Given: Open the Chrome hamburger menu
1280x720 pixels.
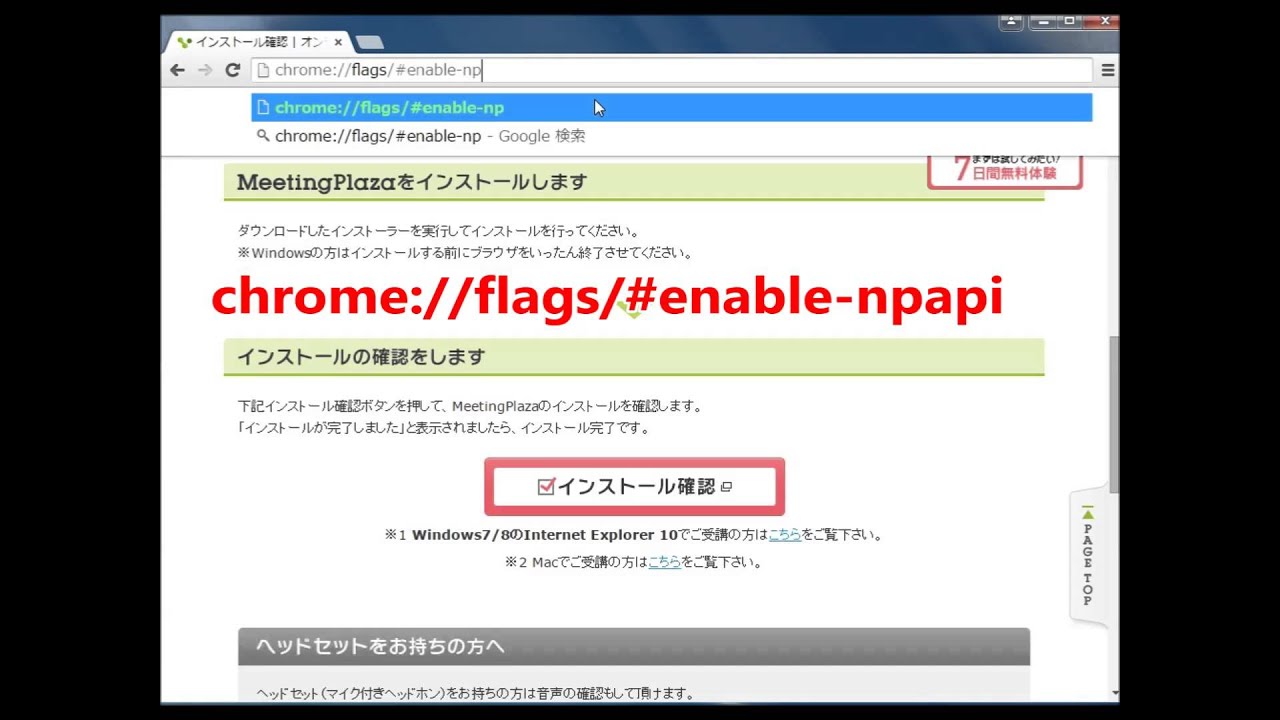Looking at the screenshot, I should coord(1108,69).
